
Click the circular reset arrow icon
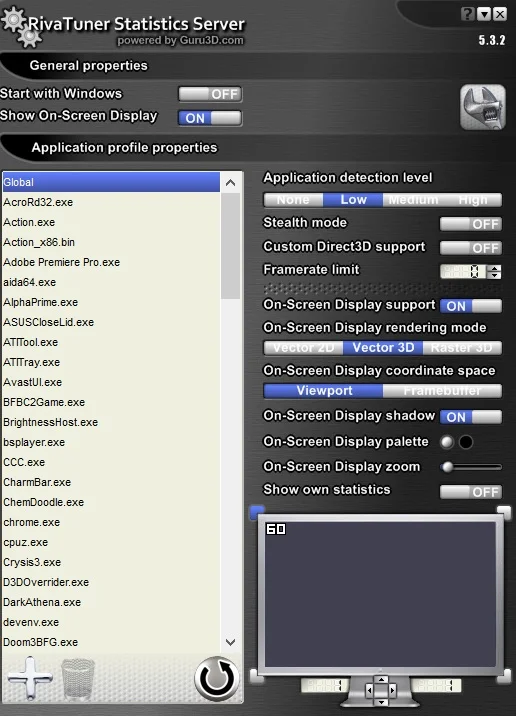click(216, 679)
